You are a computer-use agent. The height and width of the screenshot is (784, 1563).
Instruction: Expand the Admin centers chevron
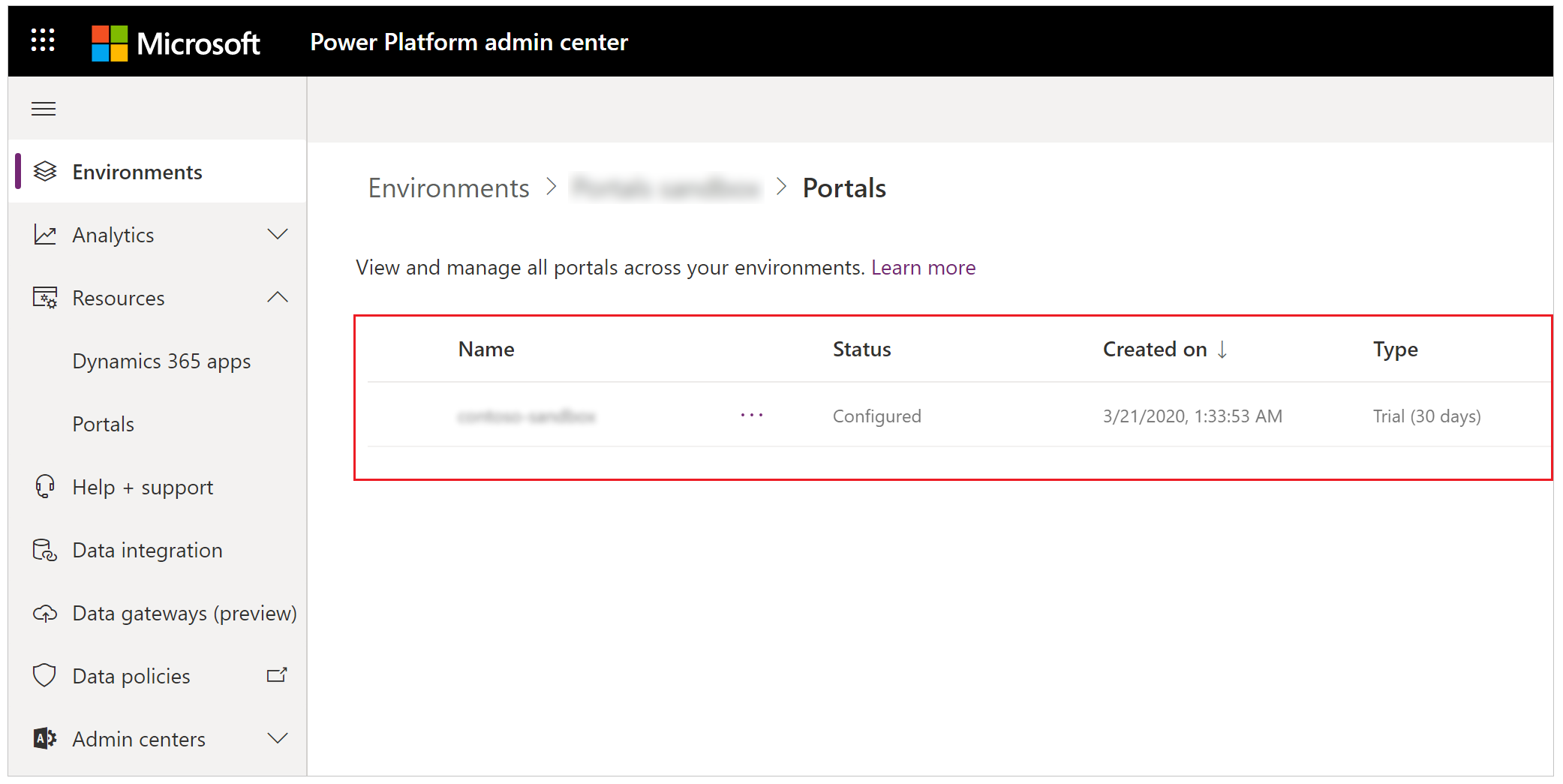pyautogui.click(x=278, y=739)
